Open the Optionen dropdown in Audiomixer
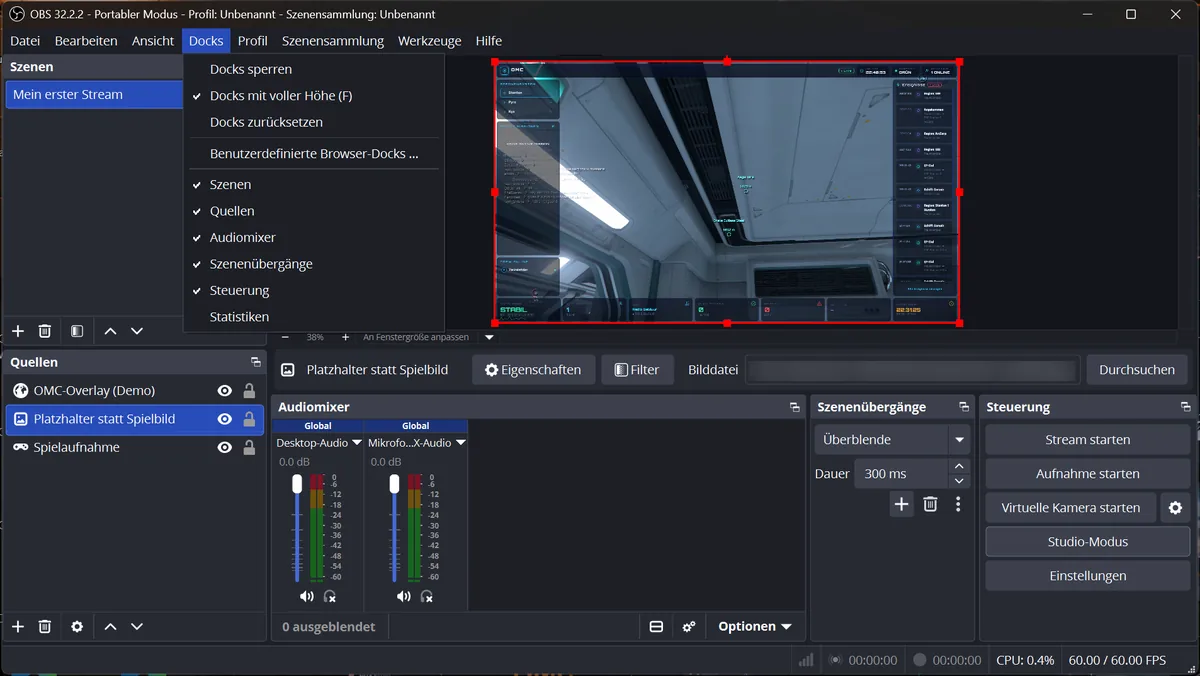 [755, 627]
